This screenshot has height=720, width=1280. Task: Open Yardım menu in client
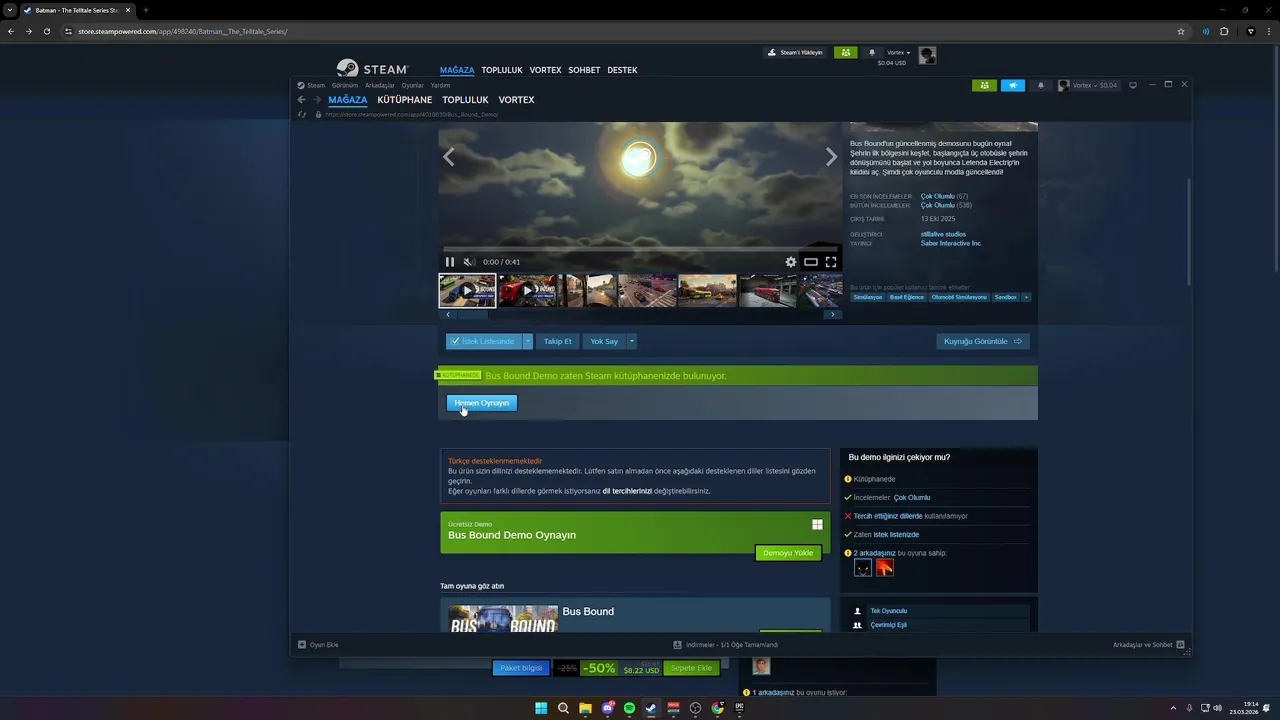pos(440,86)
